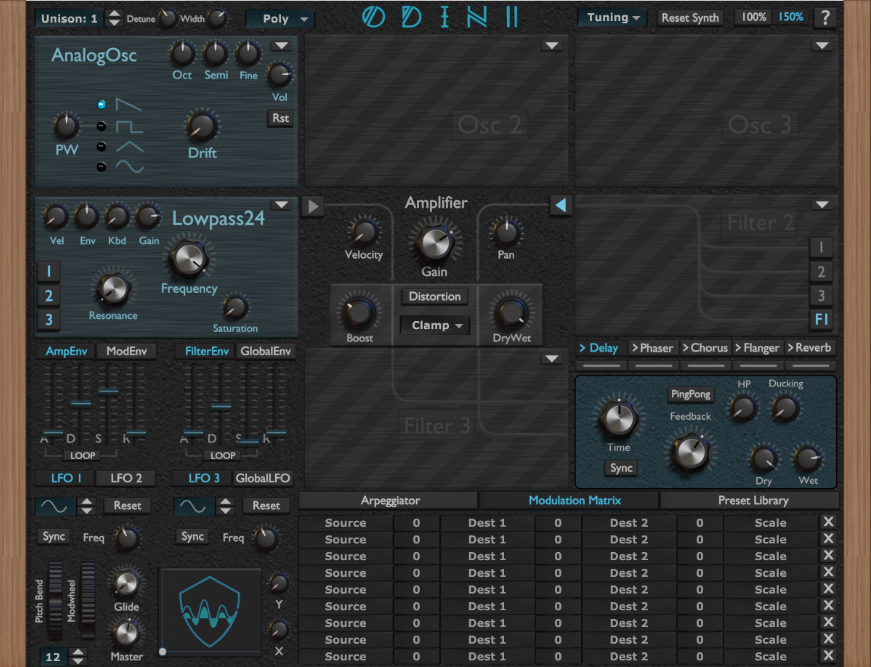Open the Osc 3 type dropdown arrow
This screenshot has height=667, width=871.
(x=822, y=46)
